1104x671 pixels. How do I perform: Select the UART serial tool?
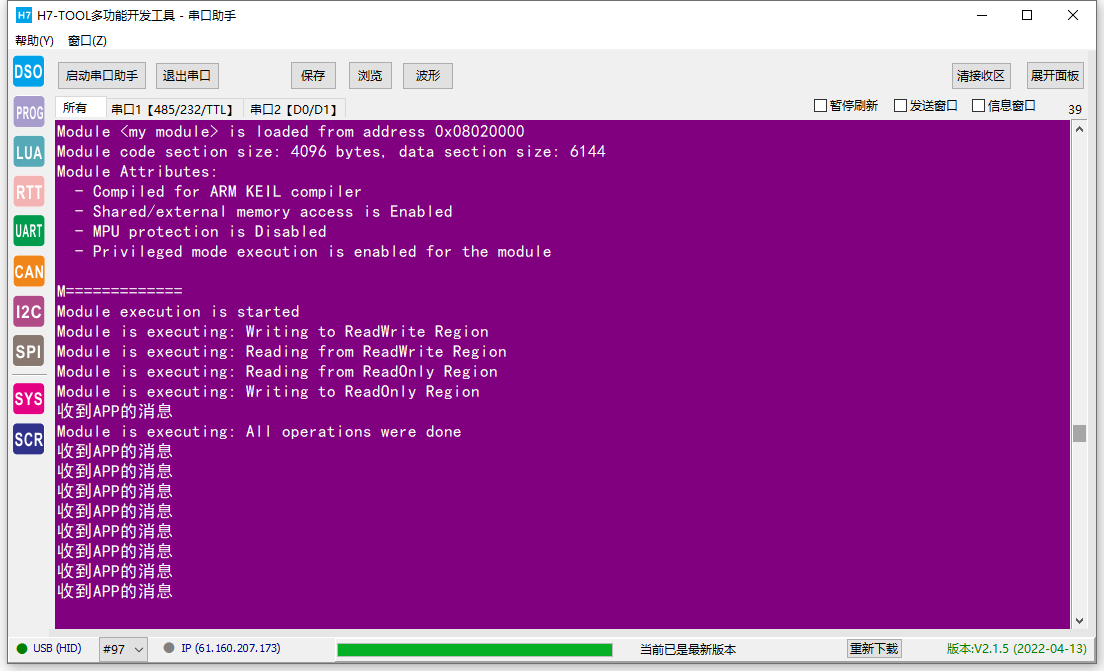pyautogui.click(x=29, y=231)
